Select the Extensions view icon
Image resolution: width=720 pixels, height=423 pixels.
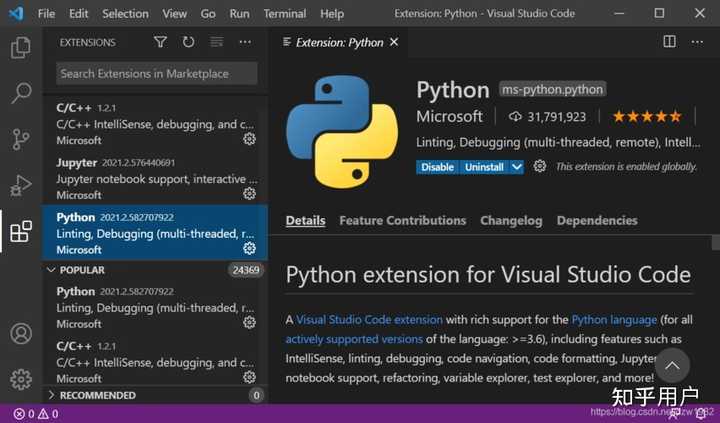point(21,231)
